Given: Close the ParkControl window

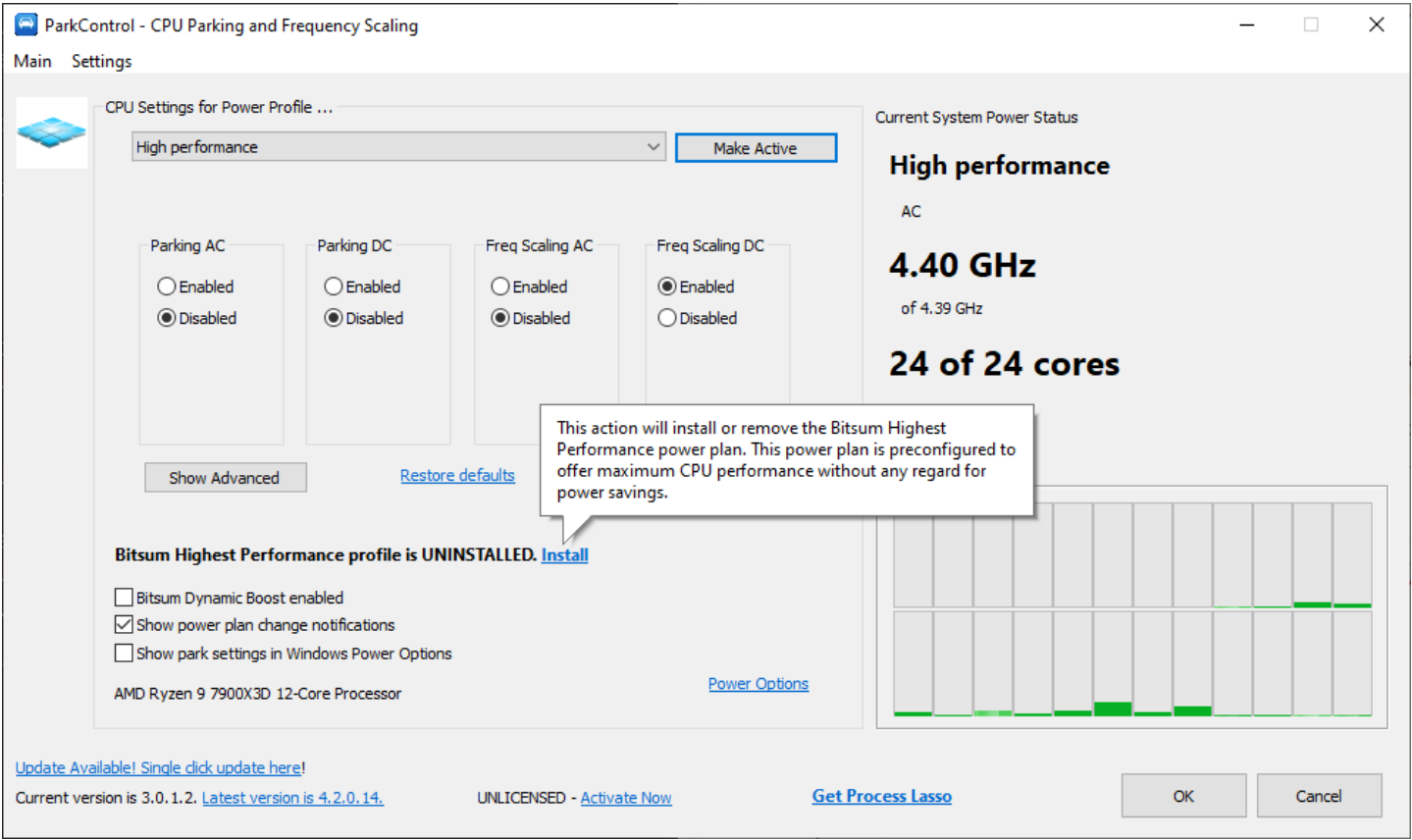Looking at the screenshot, I should pos(1377,25).
